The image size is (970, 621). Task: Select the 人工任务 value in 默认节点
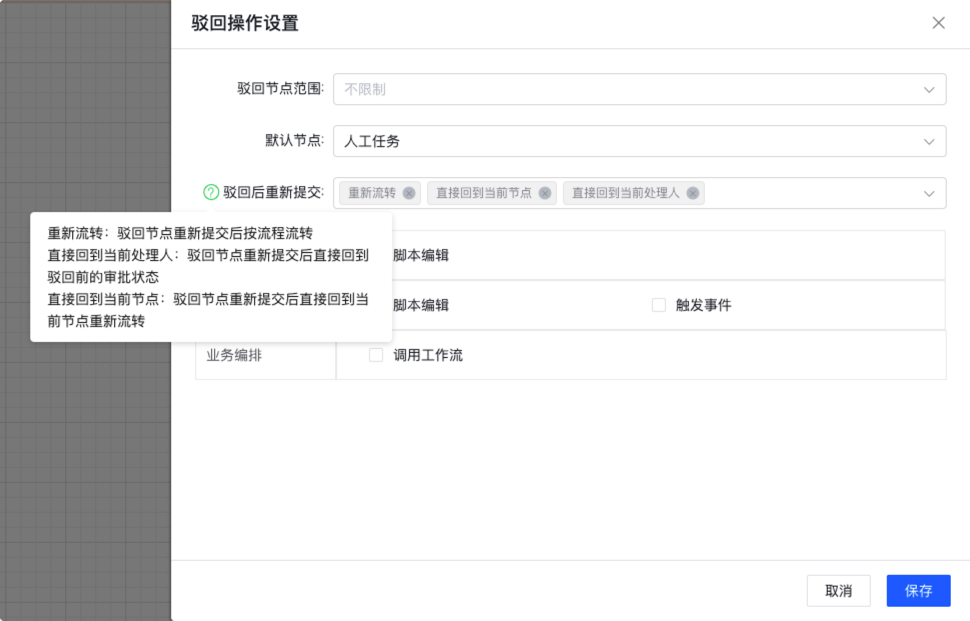click(x=373, y=141)
